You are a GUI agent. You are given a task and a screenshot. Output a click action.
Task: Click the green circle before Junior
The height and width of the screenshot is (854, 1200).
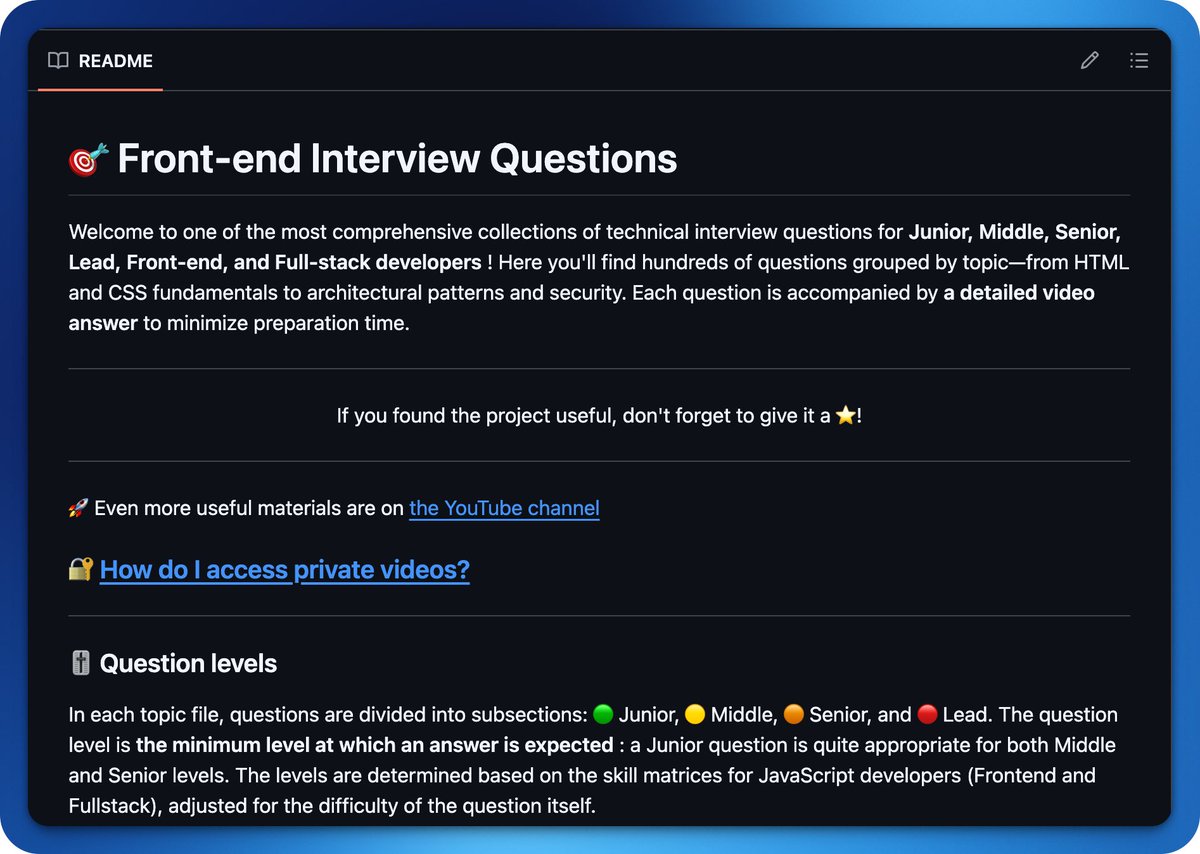click(x=602, y=715)
